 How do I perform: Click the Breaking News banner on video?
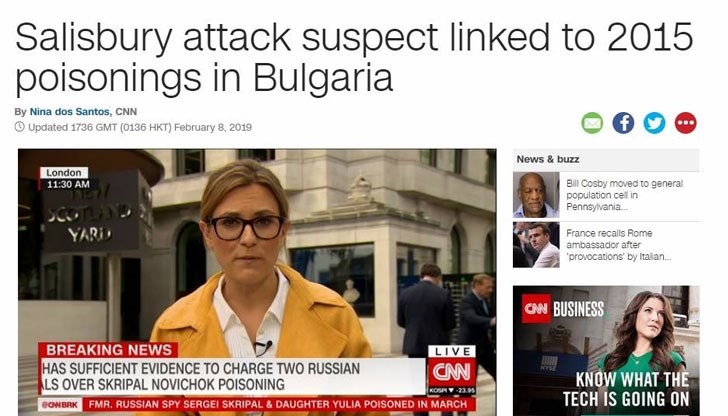click(108, 350)
